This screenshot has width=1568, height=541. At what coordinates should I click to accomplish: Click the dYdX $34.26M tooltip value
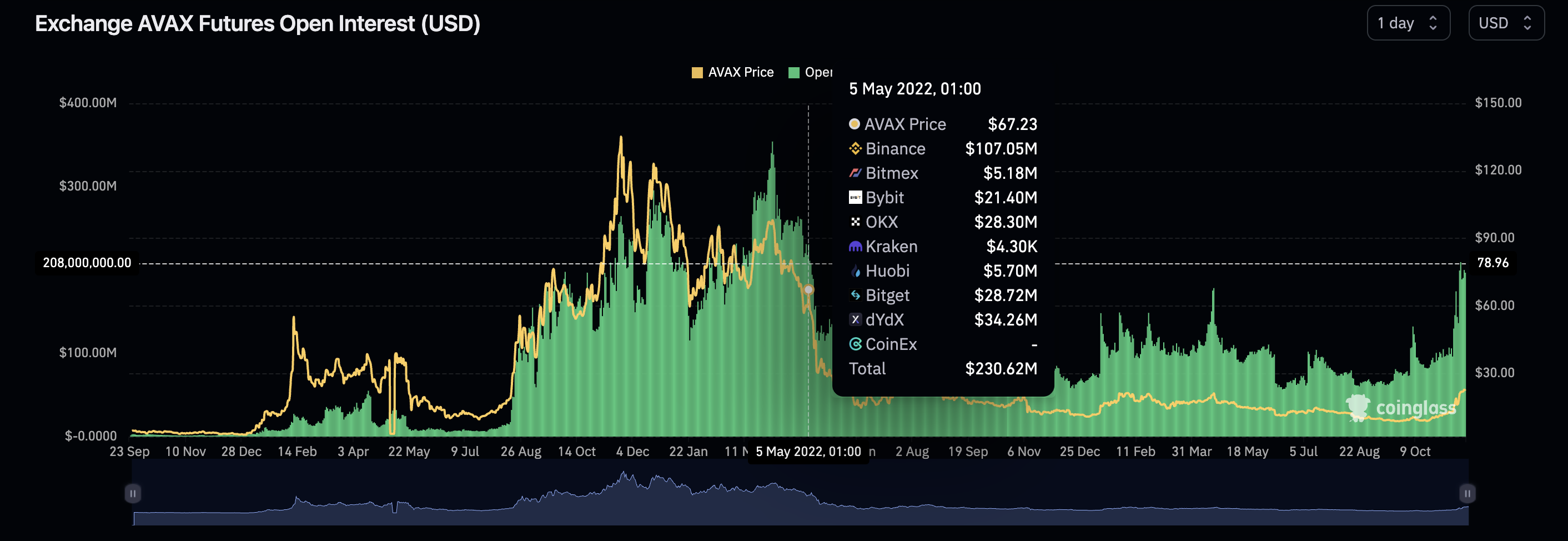1006,320
